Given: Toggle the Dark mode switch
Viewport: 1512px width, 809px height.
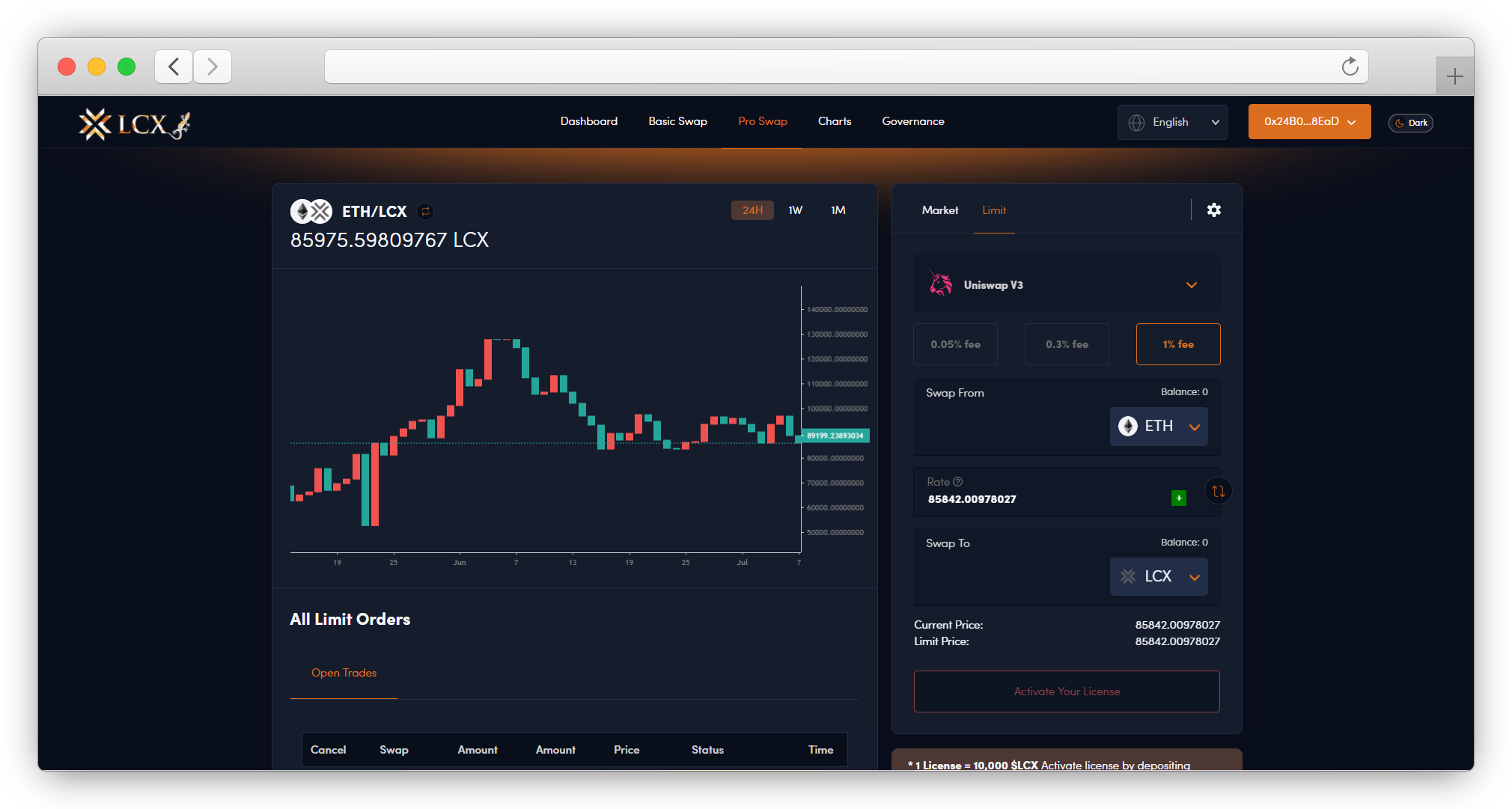Looking at the screenshot, I should click(1411, 123).
